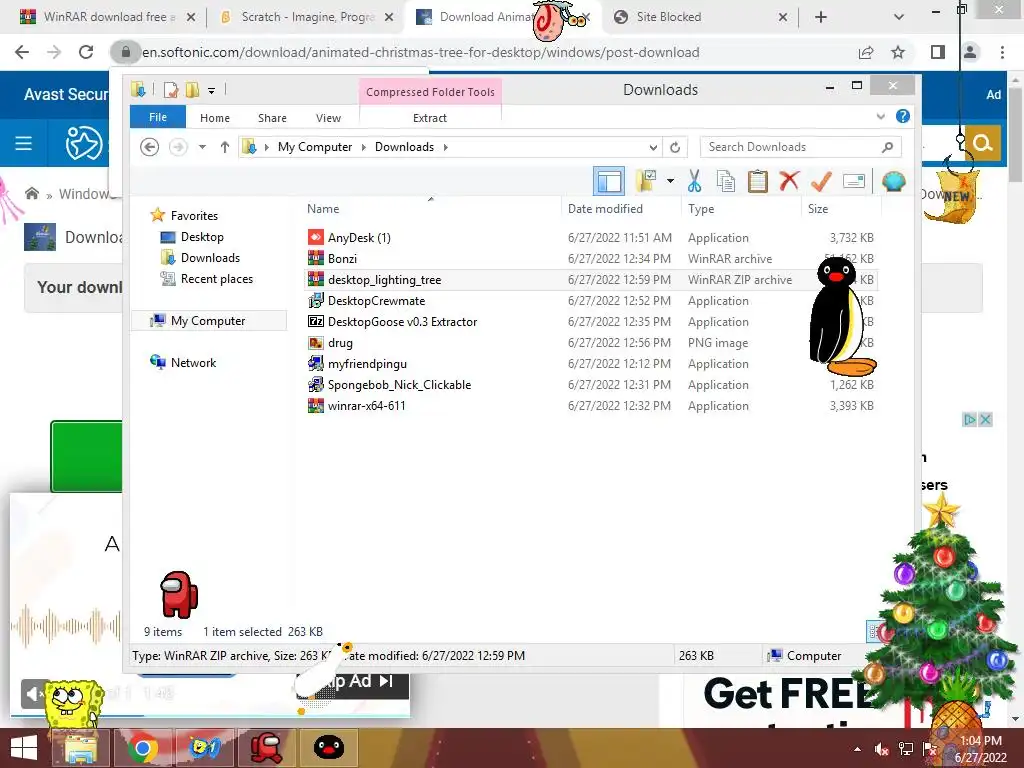Bookmark this page with star icon
Viewport: 1024px width, 768px height.
click(x=898, y=52)
